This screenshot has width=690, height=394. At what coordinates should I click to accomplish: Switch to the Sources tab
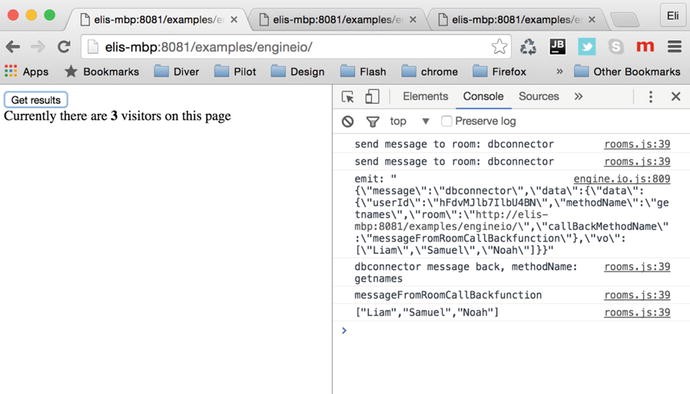pyautogui.click(x=539, y=96)
